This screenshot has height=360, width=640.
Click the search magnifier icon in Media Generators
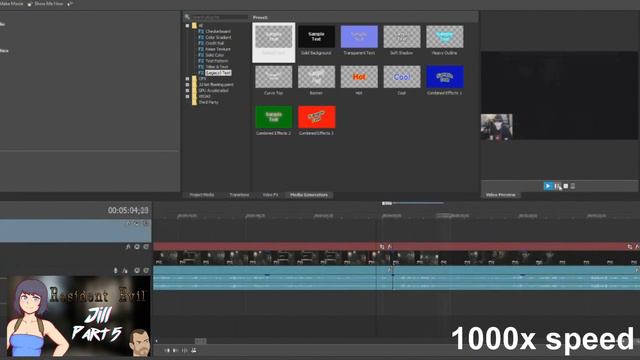click(187, 17)
